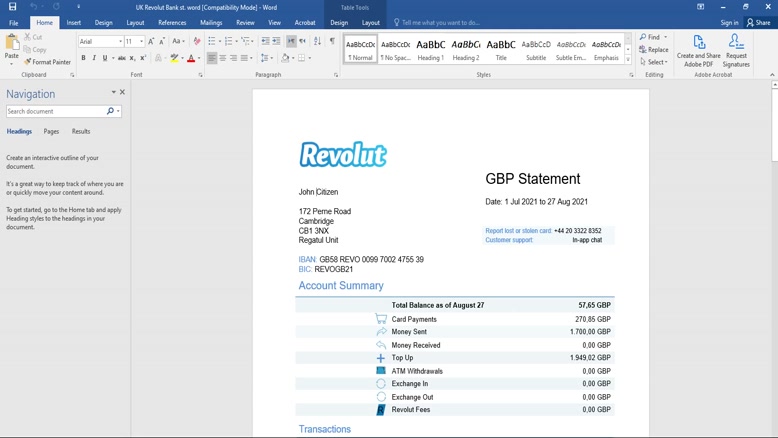Activate the Format Painter brush

47,62
